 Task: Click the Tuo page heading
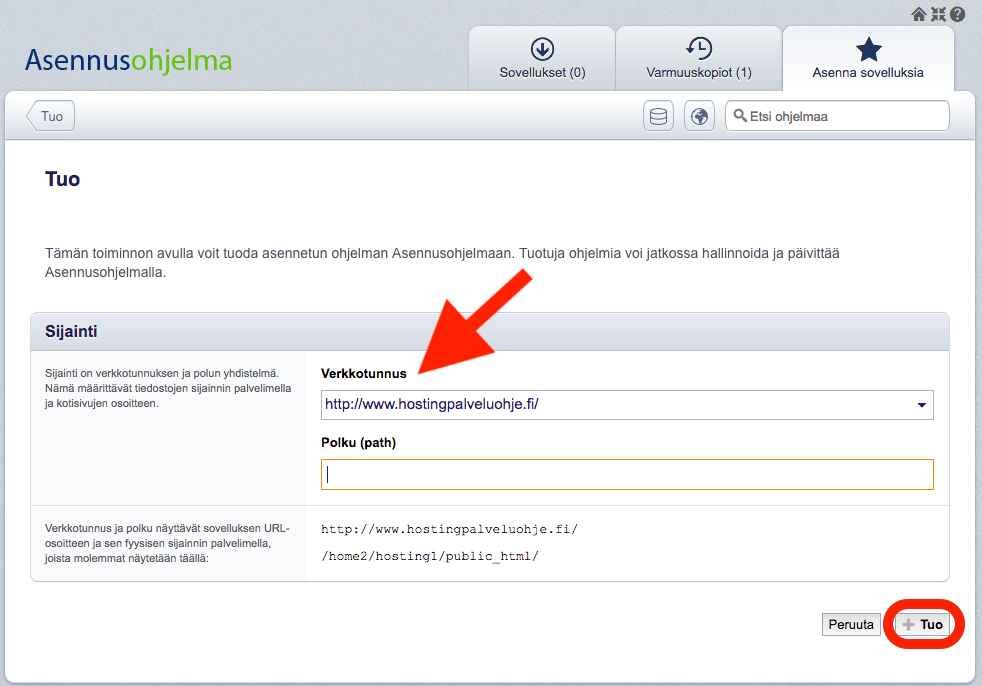tap(63, 179)
